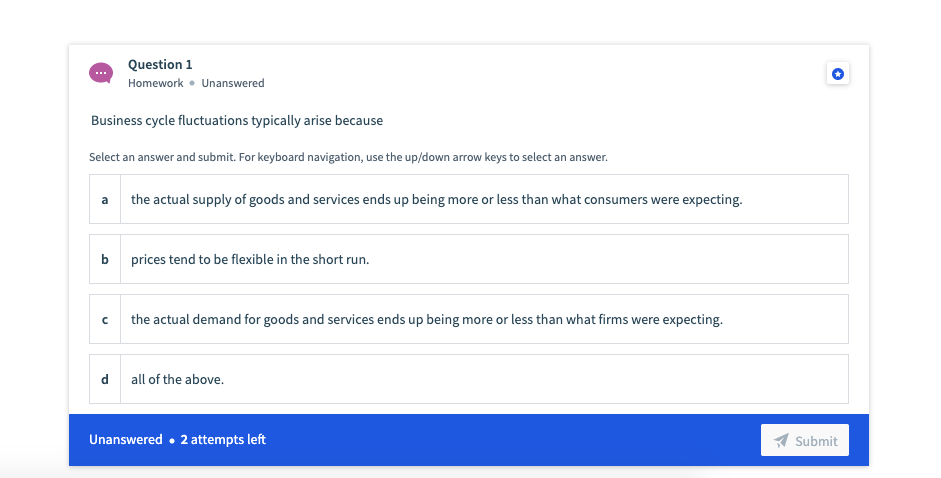Click the '2 attempts left' text
The image size is (941, 478).
pos(223,440)
